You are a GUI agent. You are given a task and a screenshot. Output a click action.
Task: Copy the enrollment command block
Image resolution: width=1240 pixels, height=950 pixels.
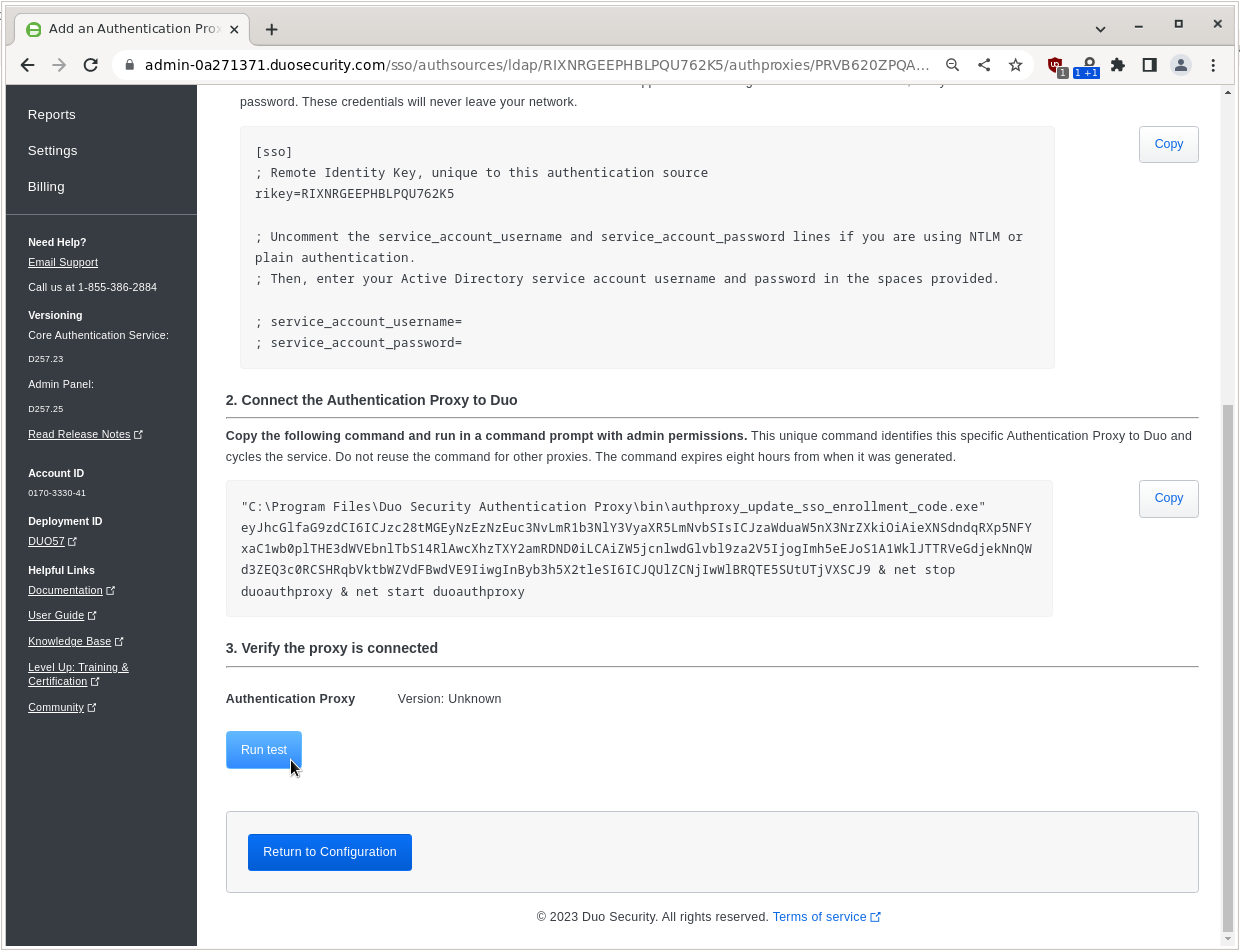[1168, 498]
